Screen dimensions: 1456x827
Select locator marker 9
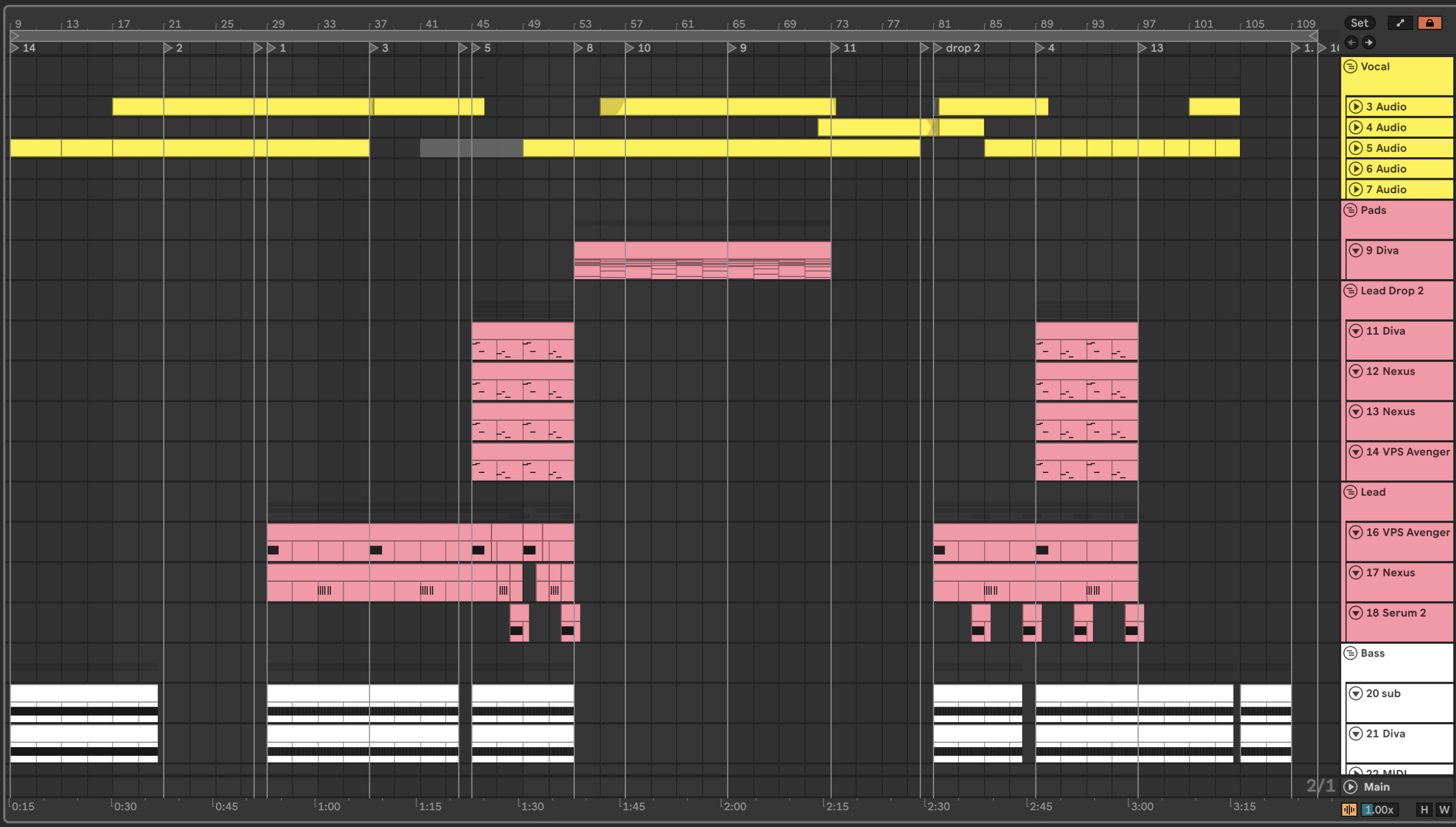[737, 48]
